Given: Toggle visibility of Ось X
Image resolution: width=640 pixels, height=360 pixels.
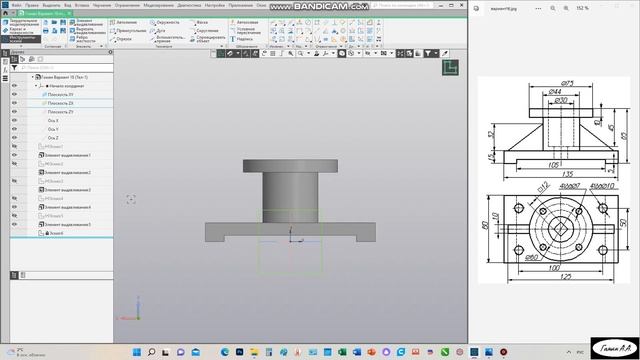Looking at the screenshot, I should pos(14,120).
